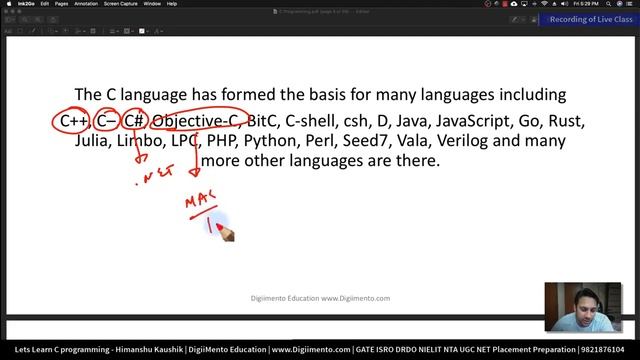Open the line style dropdown
The height and width of the screenshot is (360, 640).
[x=113, y=31]
